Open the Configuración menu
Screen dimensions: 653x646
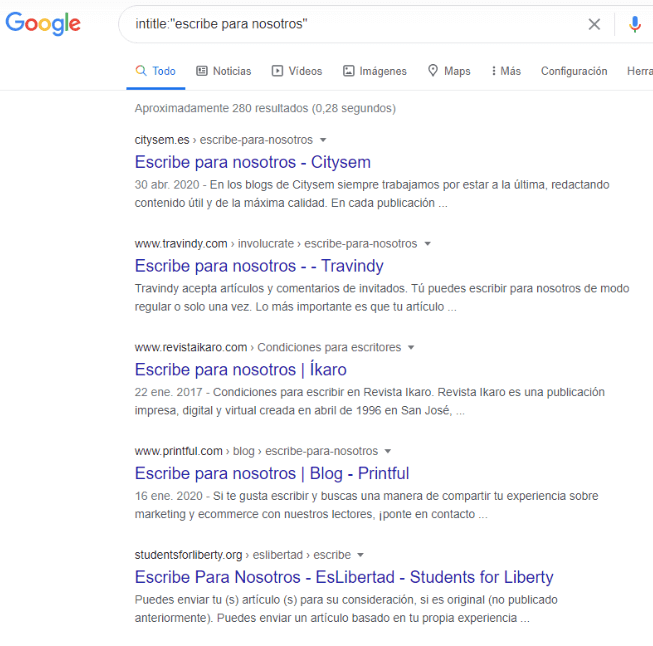click(x=574, y=71)
